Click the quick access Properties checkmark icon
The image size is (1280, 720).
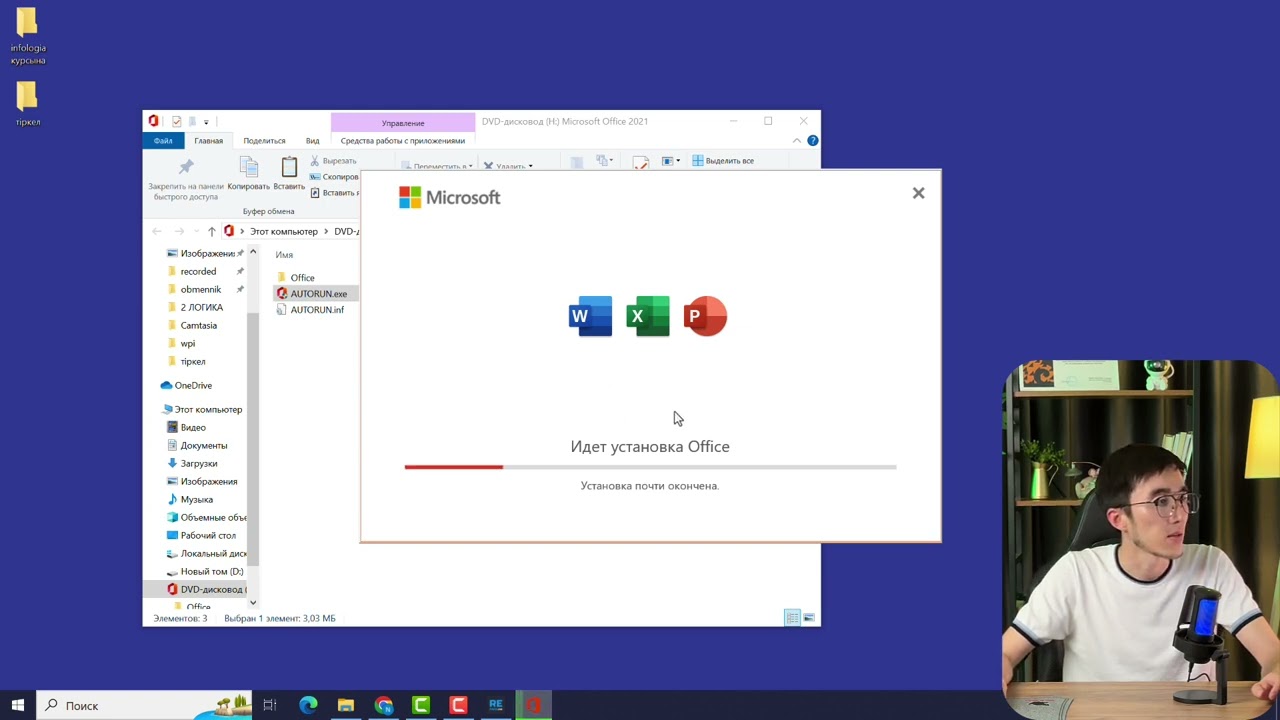coord(176,122)
